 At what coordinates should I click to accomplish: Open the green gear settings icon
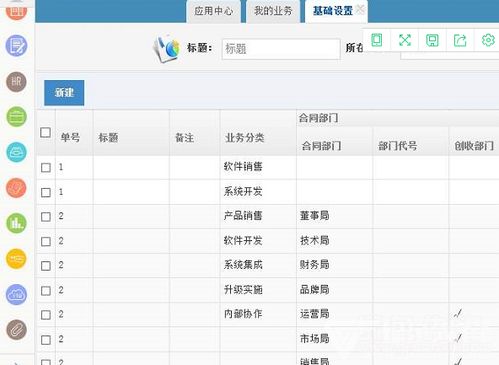click(488, 40)
